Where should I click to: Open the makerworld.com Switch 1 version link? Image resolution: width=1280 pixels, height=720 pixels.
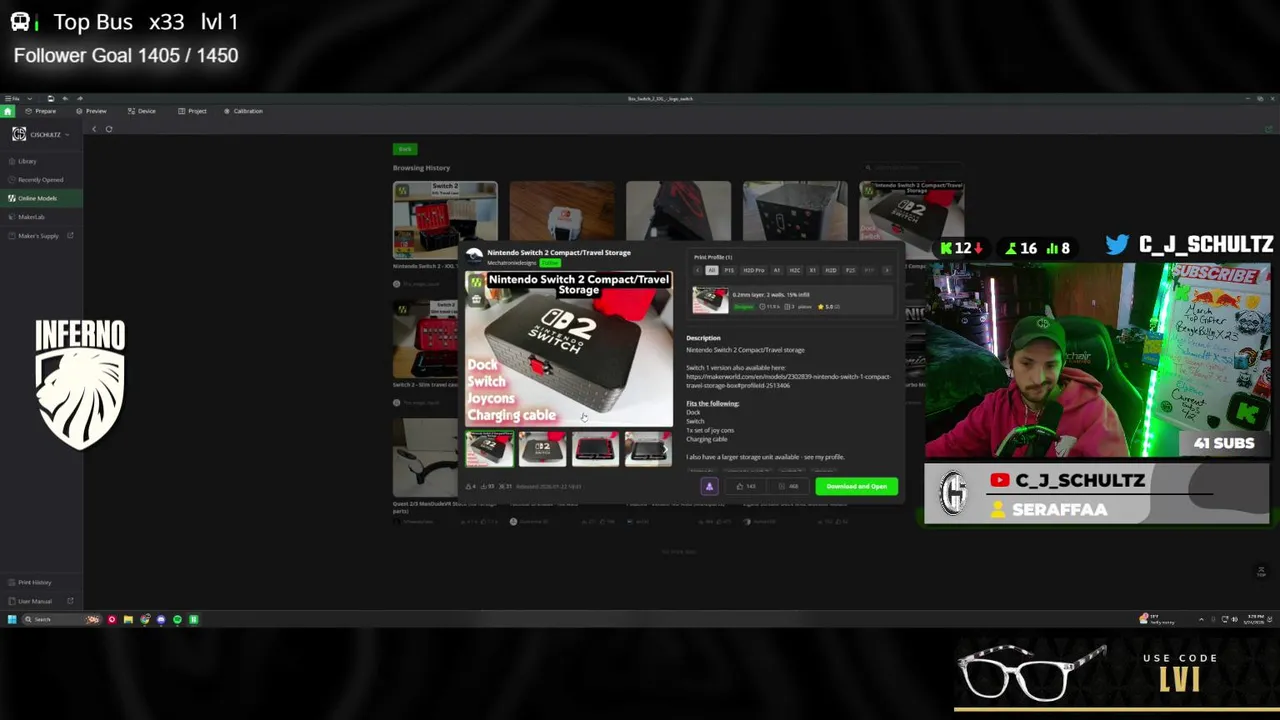(788, 381)
